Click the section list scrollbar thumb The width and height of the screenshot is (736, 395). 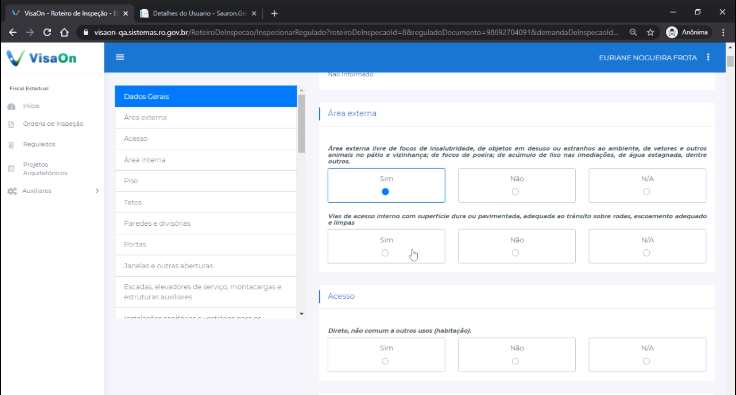click(x=301, y=123)
